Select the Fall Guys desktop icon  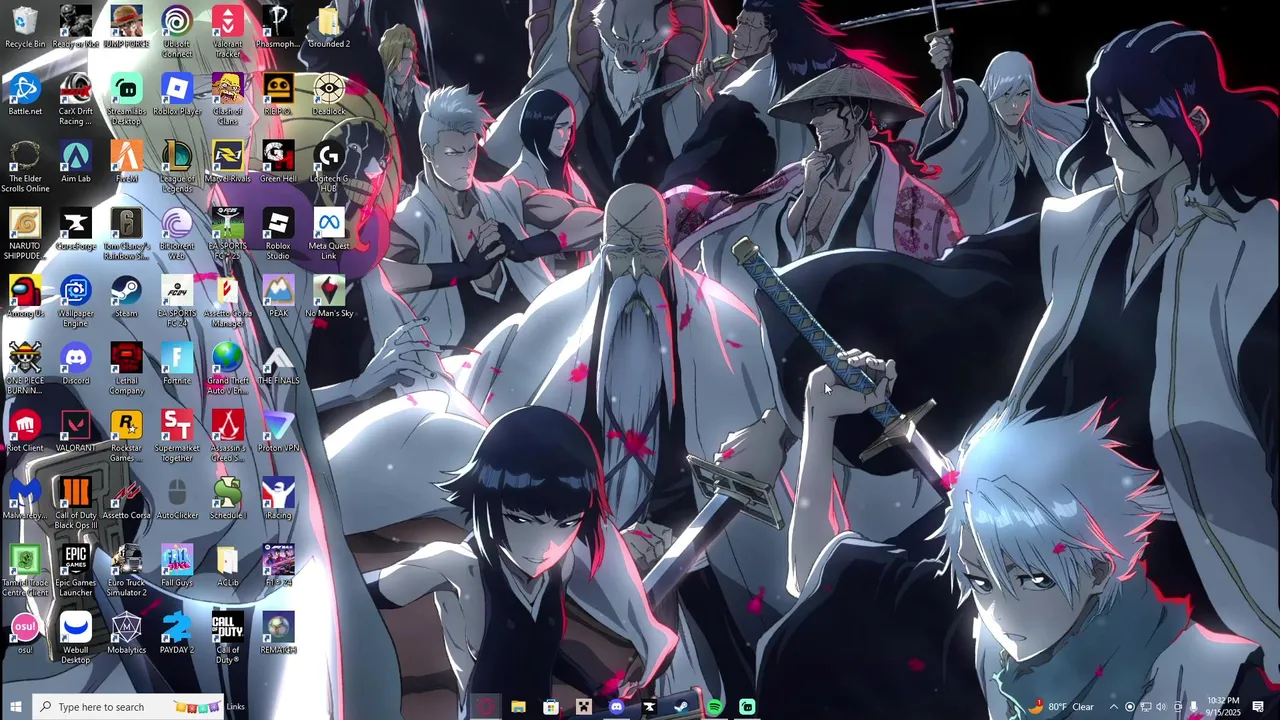(x=177, y=565)
